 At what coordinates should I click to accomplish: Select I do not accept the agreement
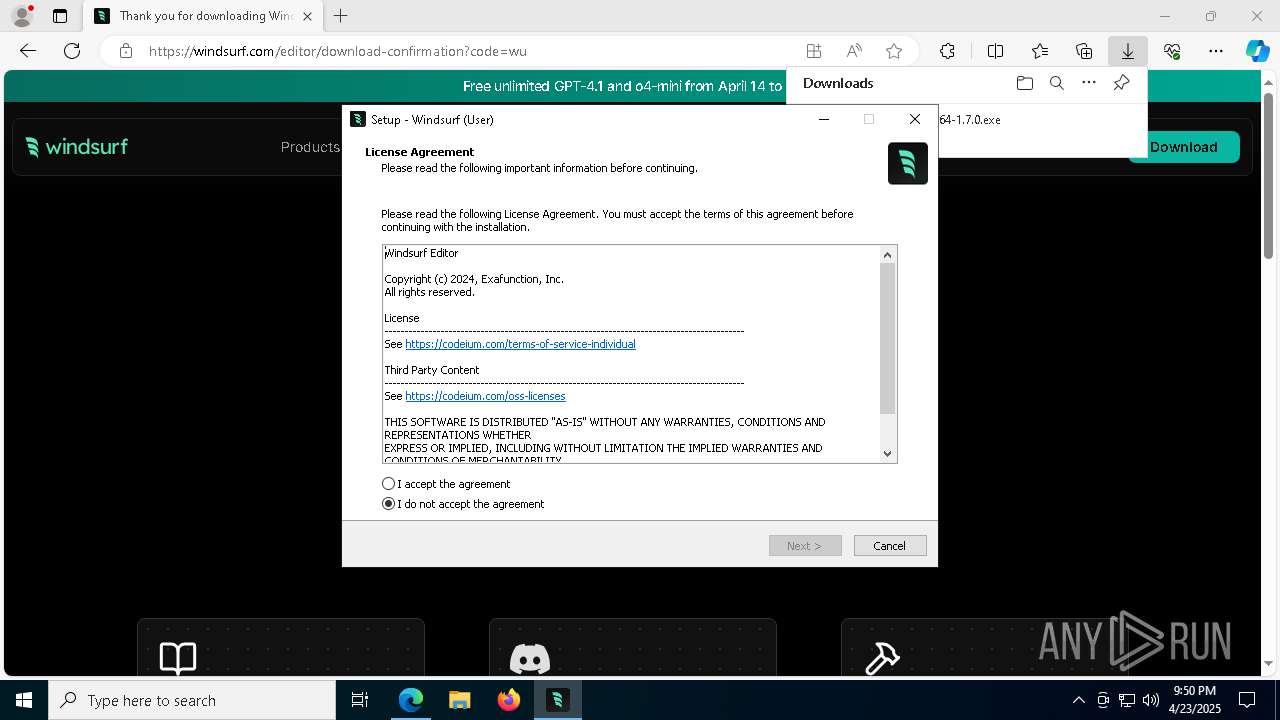[x=389, y=504]
